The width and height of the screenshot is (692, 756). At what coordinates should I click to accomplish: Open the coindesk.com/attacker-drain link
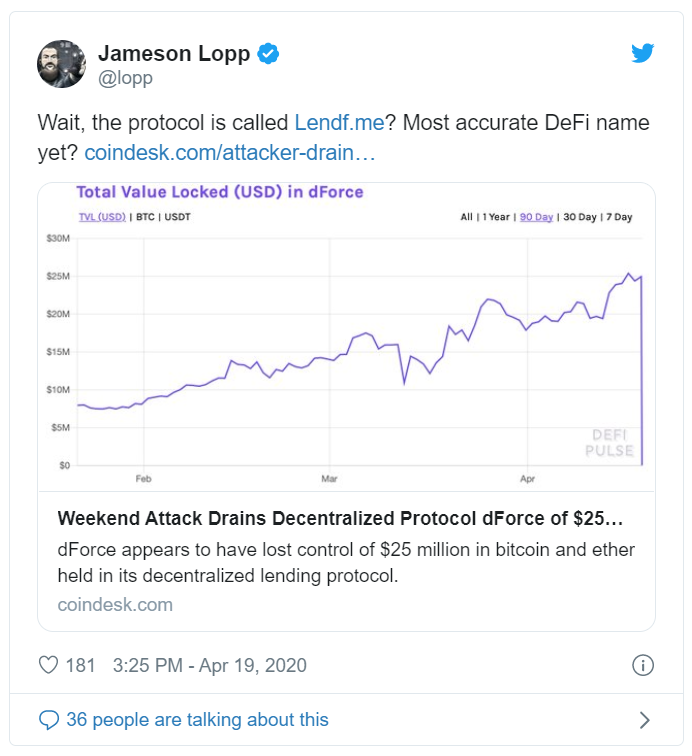[230, 154]
